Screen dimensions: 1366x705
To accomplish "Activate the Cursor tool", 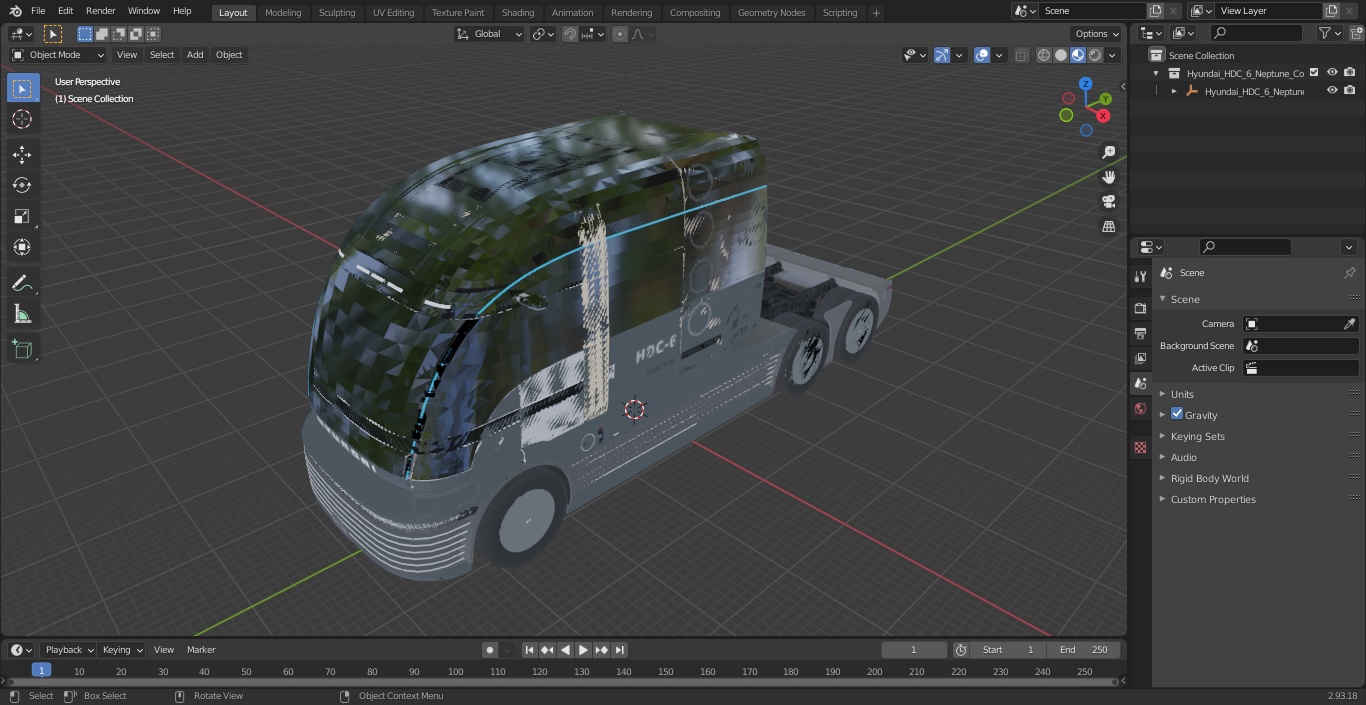I will (22, 119).
